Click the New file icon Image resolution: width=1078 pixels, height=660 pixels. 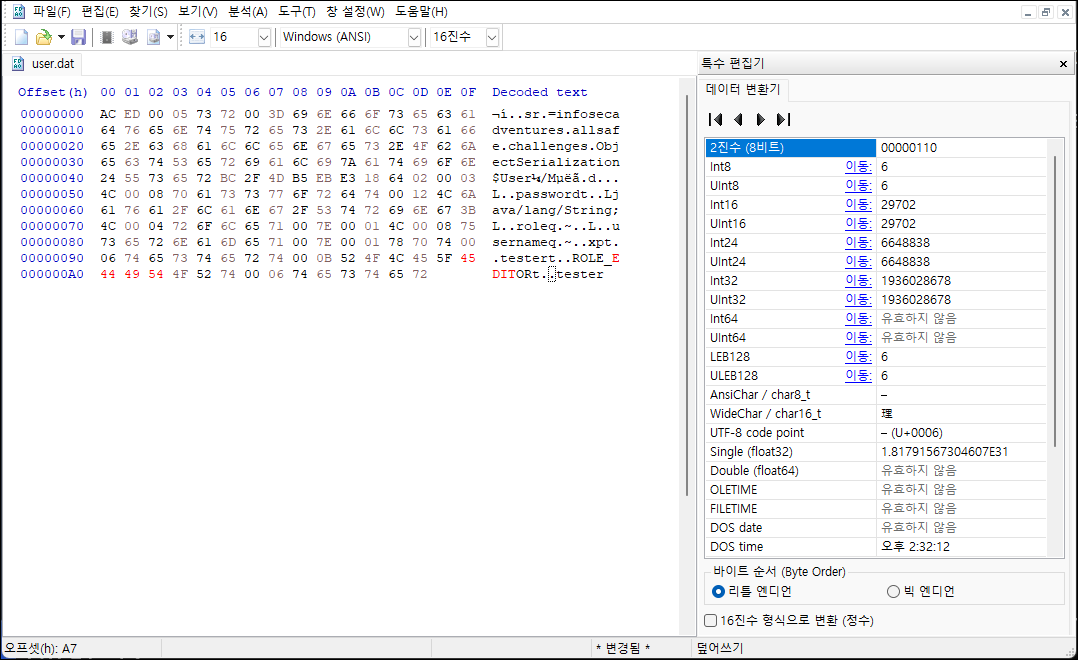click(21, 37)
